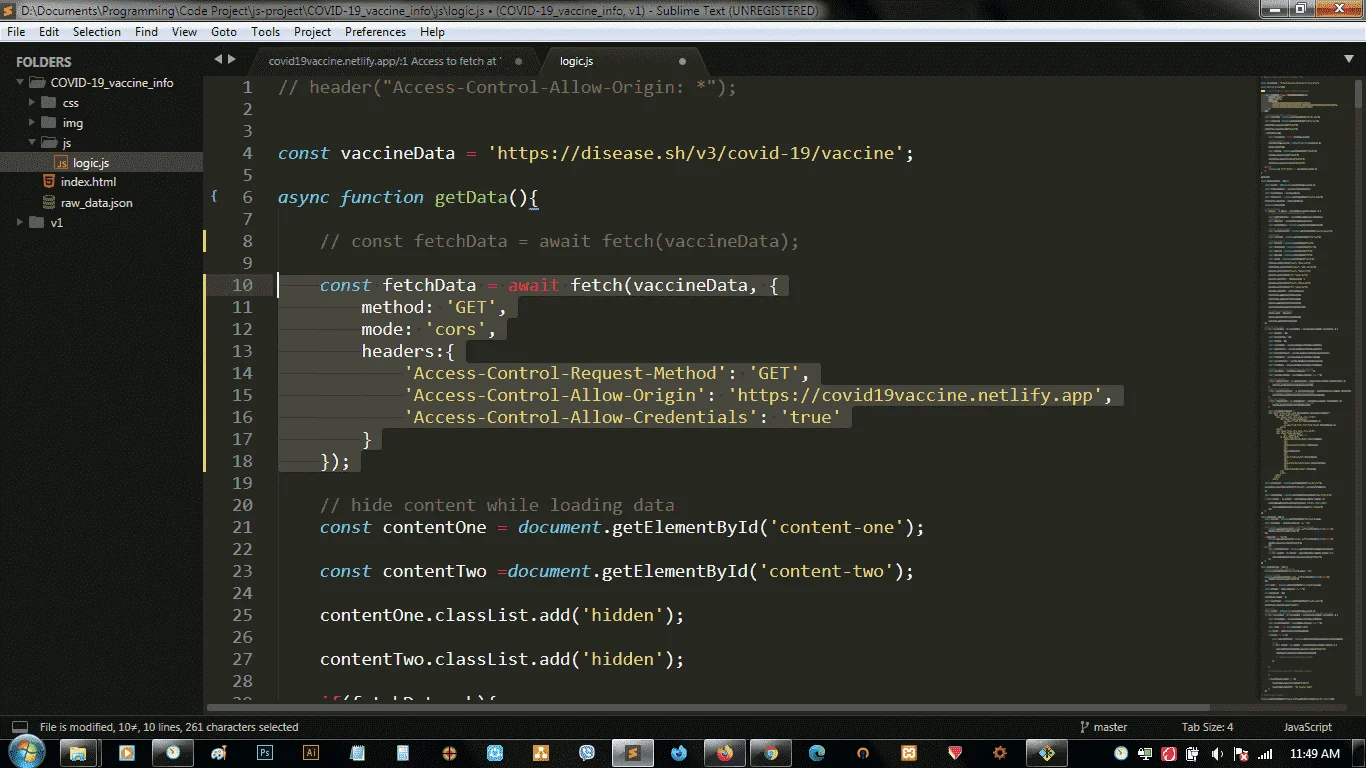Click line number 21 in the gutter
The width and height of the screenshot is (1366, 768).
pos(242,527)
